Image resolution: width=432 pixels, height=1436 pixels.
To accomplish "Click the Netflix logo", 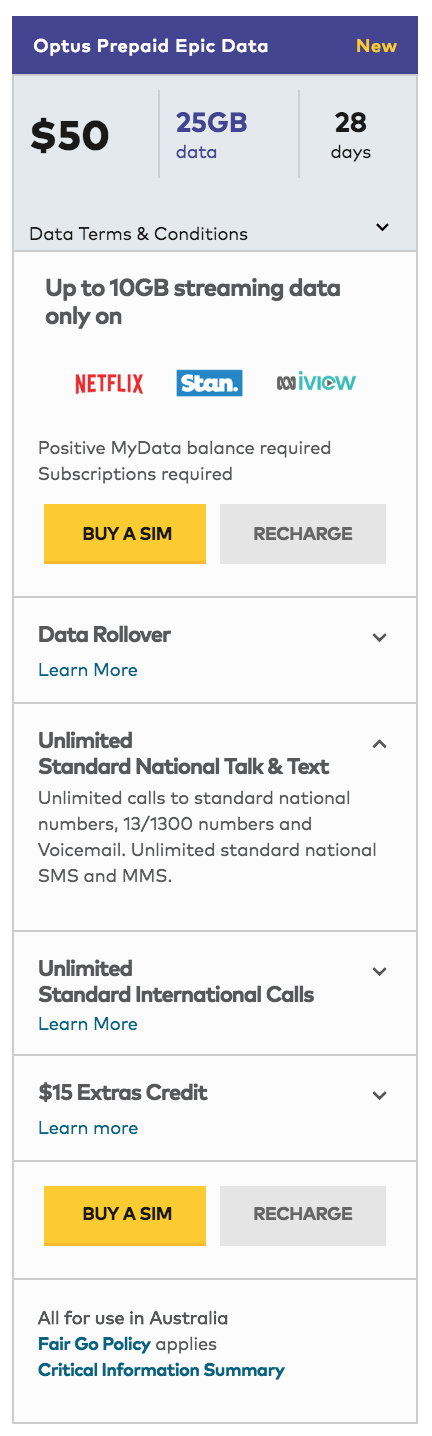I will (x=109, y=383).
